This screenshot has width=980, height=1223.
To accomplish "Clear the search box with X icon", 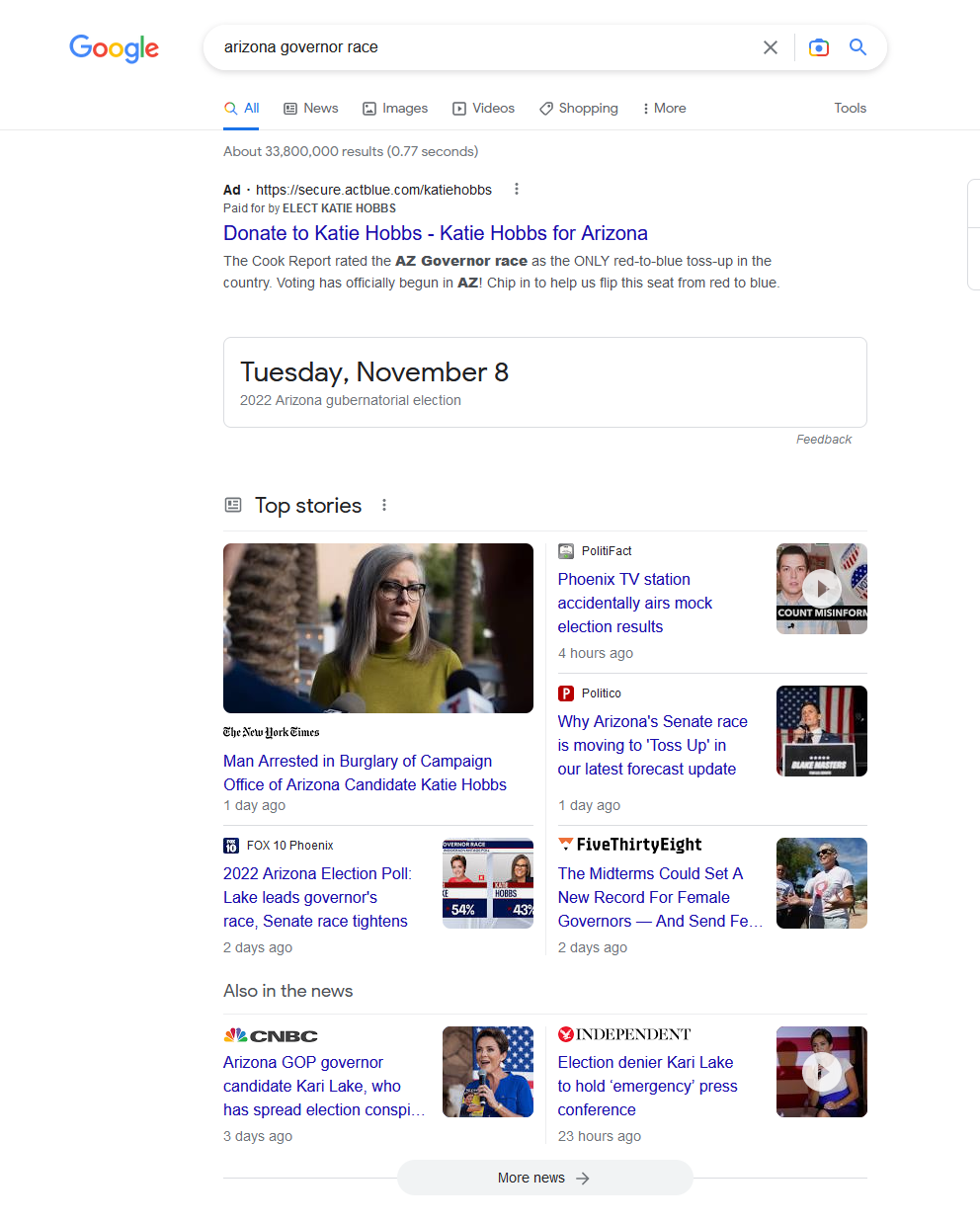I will click(x=771, y=47).
